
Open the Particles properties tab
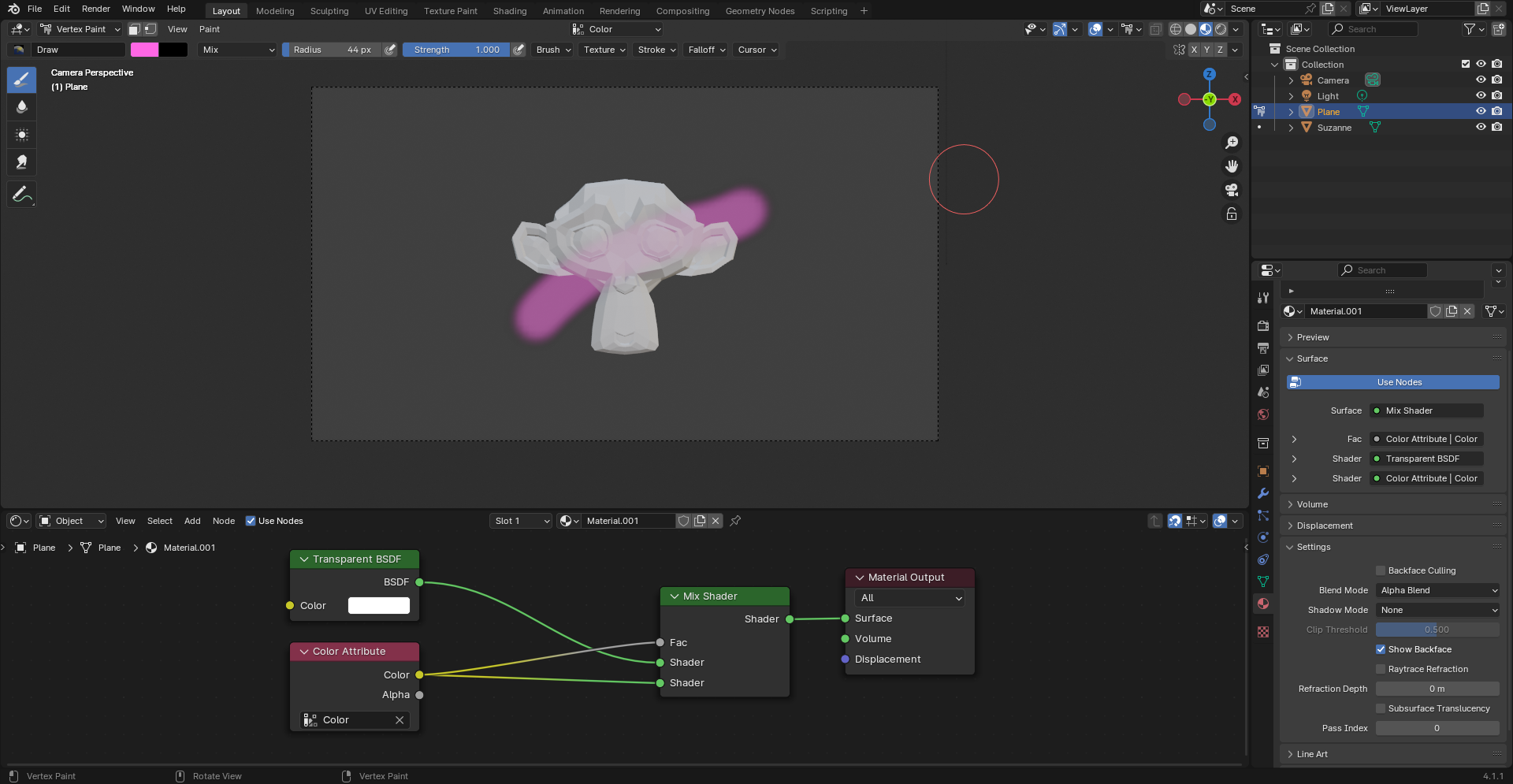1263,515
